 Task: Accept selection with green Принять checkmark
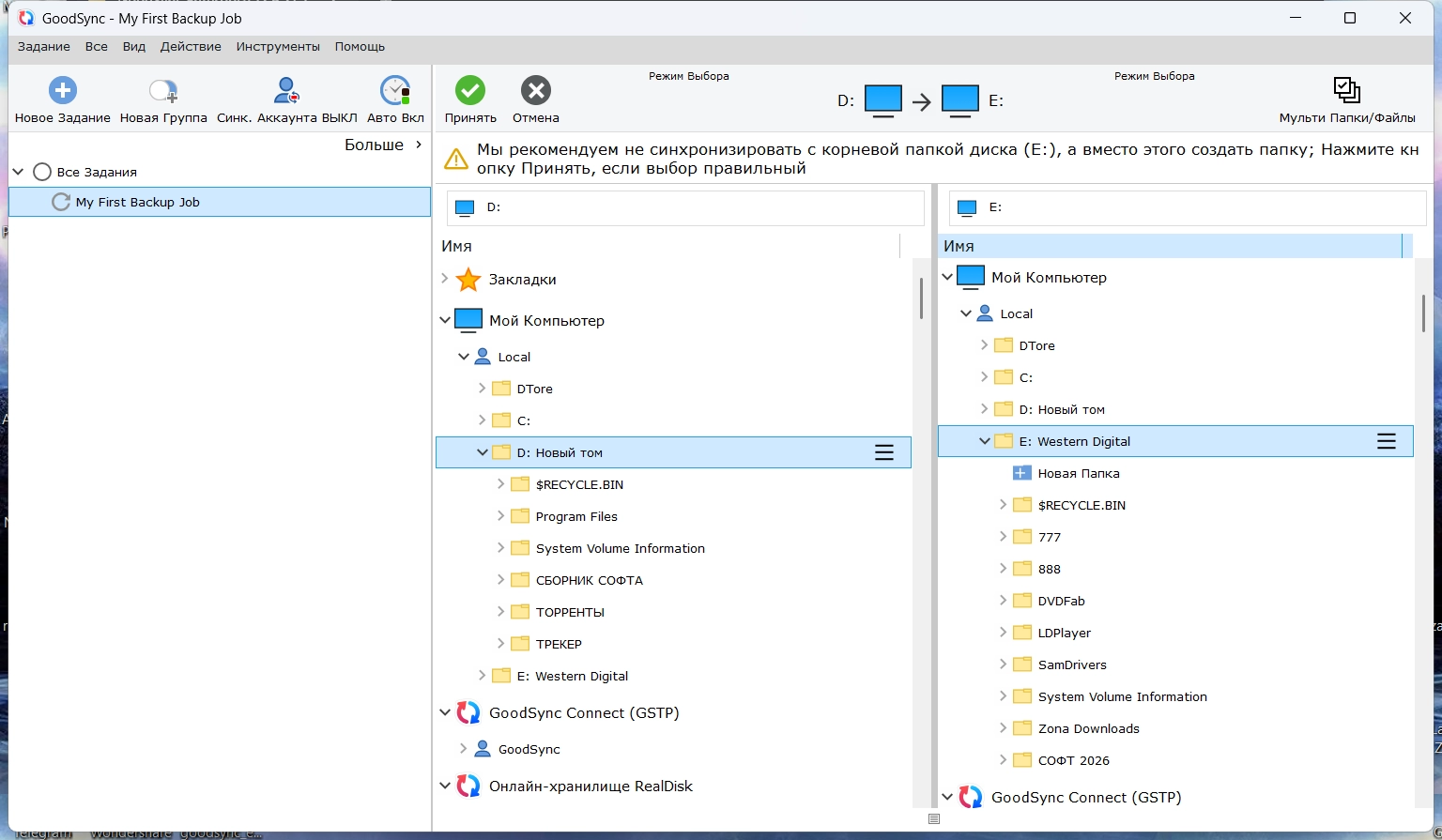pyautogui.click(x=470, y=91)
